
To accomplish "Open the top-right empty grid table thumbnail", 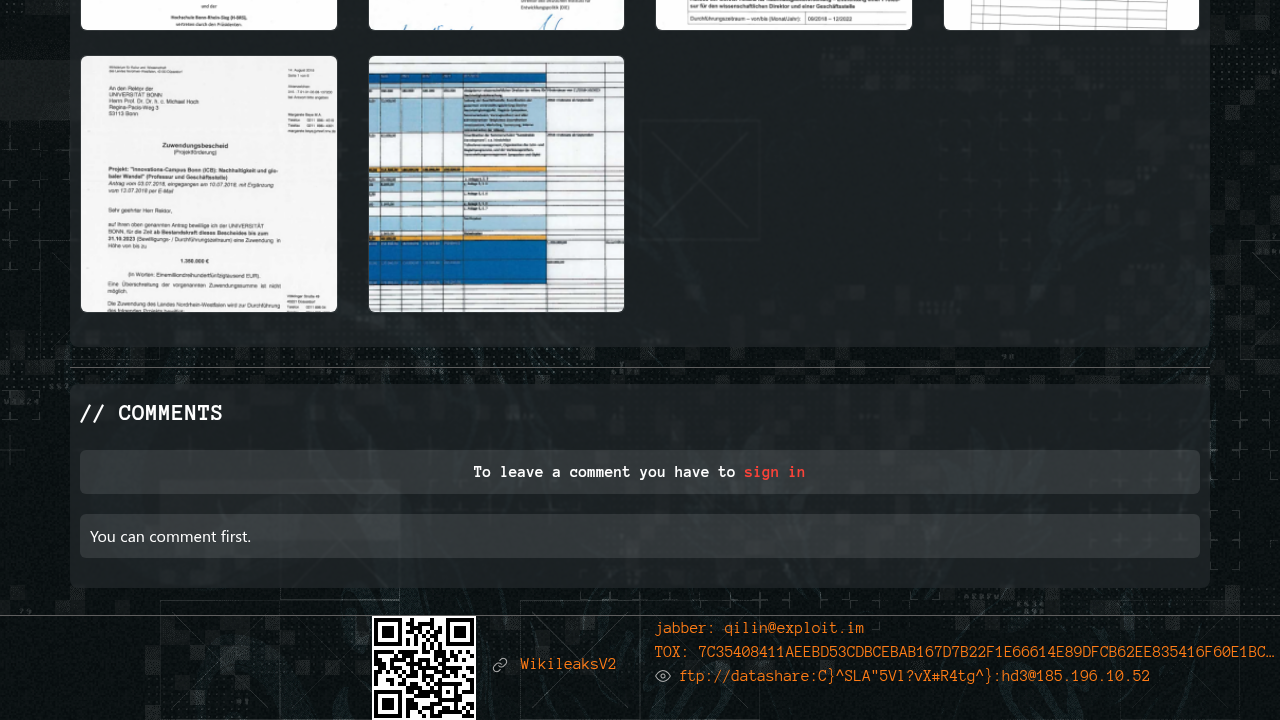I will pos(1071,14).
